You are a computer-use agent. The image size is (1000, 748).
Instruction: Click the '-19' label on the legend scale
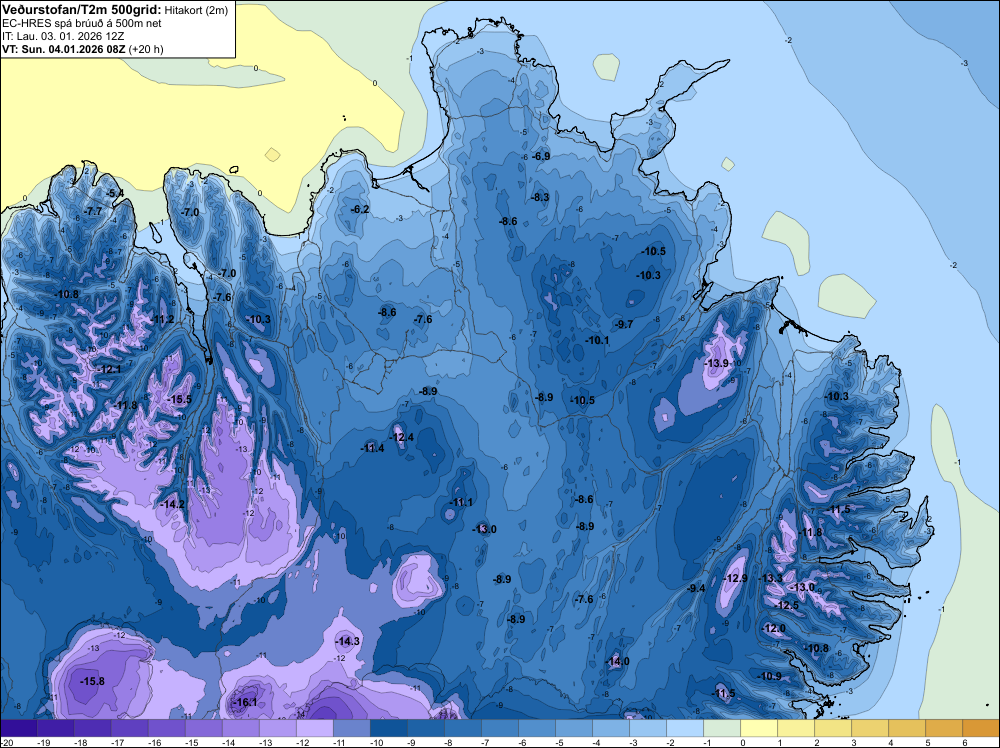tap(44, 742)
